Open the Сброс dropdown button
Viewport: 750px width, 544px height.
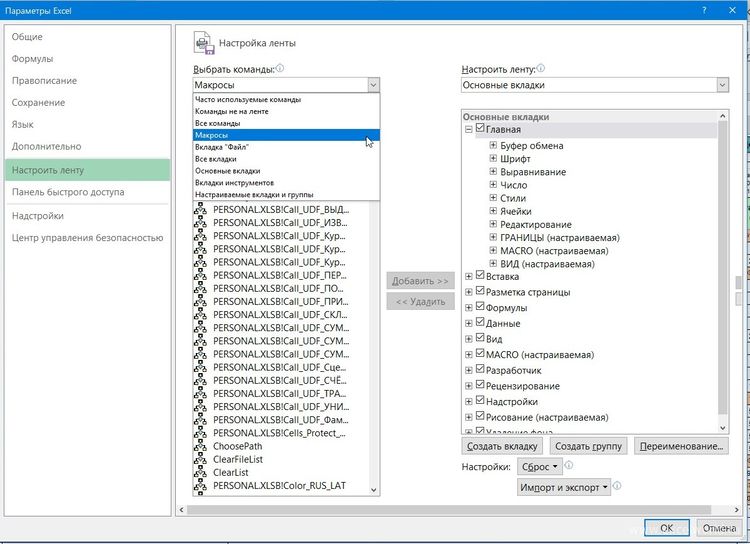click(x=540, y=466)
